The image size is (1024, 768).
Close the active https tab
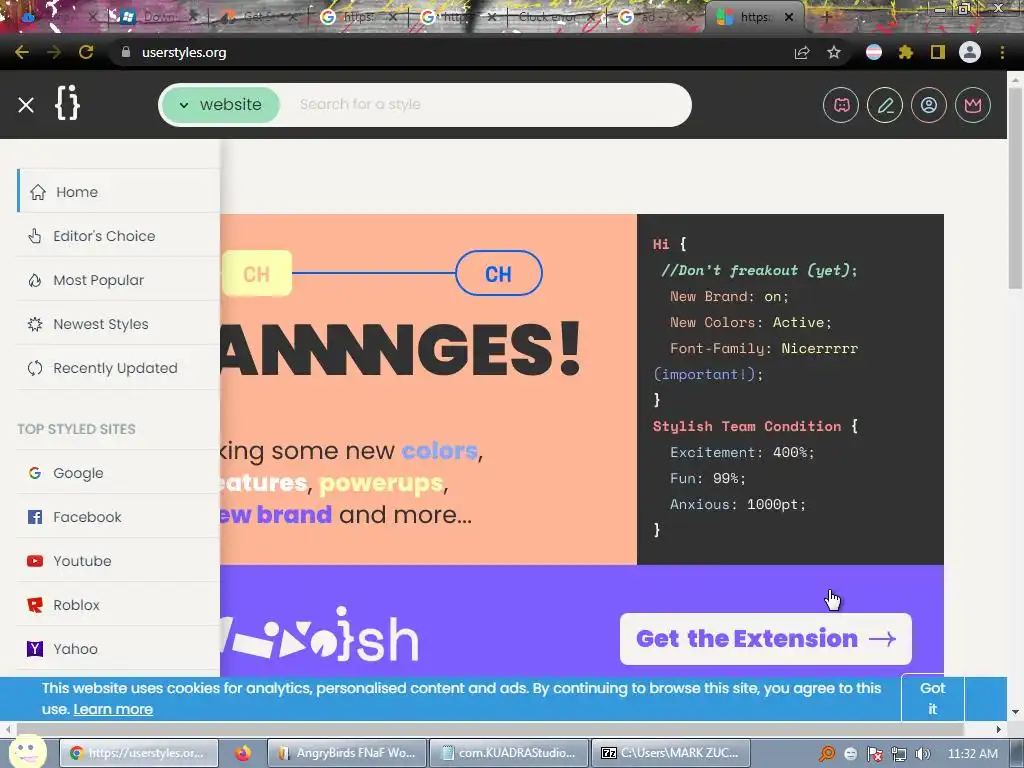tap(789, 17)
